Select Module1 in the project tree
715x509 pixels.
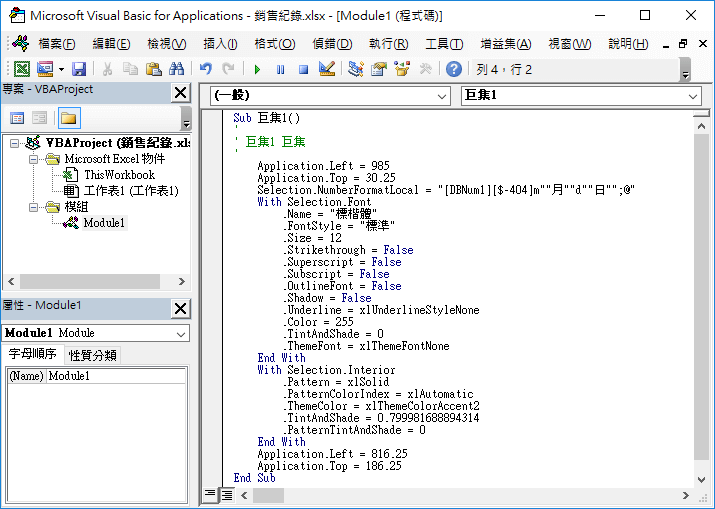point(104,223)
